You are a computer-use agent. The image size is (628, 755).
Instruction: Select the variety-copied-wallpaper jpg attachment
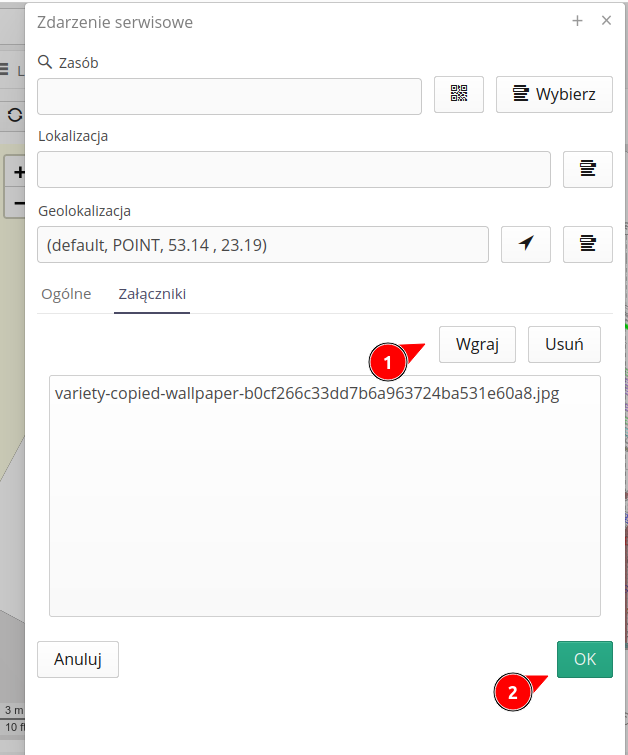point(307,394)
